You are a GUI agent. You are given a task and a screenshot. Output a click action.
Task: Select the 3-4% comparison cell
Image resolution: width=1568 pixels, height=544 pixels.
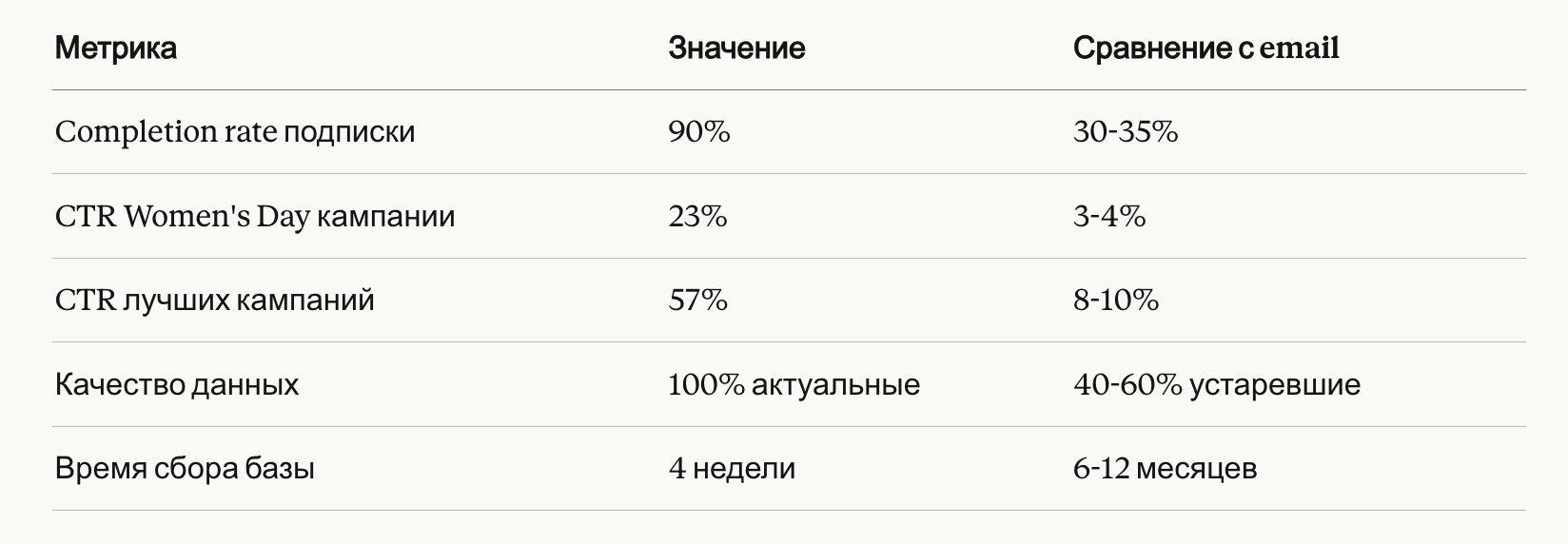click(1109, 216)
